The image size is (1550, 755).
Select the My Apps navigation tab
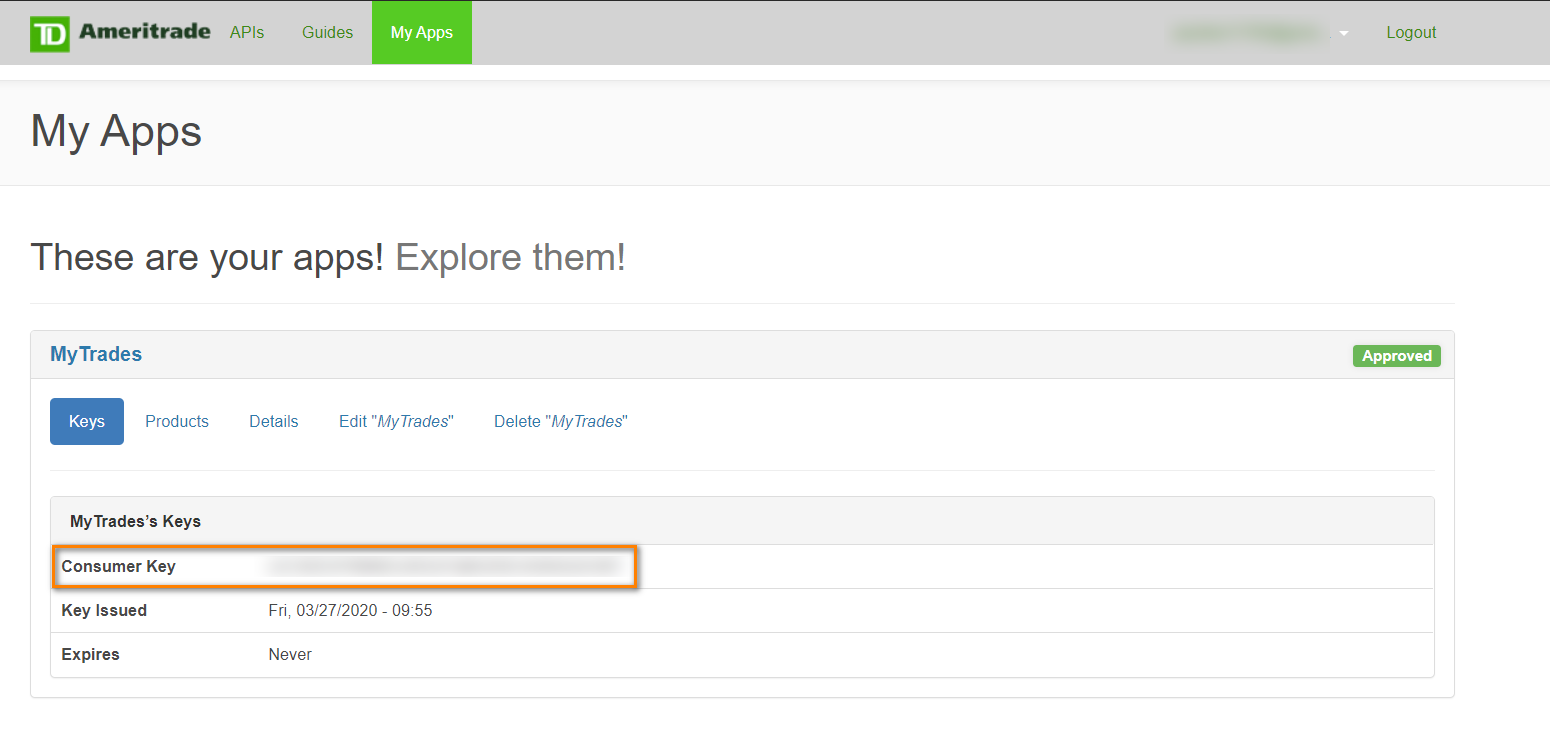pos(422,33)
